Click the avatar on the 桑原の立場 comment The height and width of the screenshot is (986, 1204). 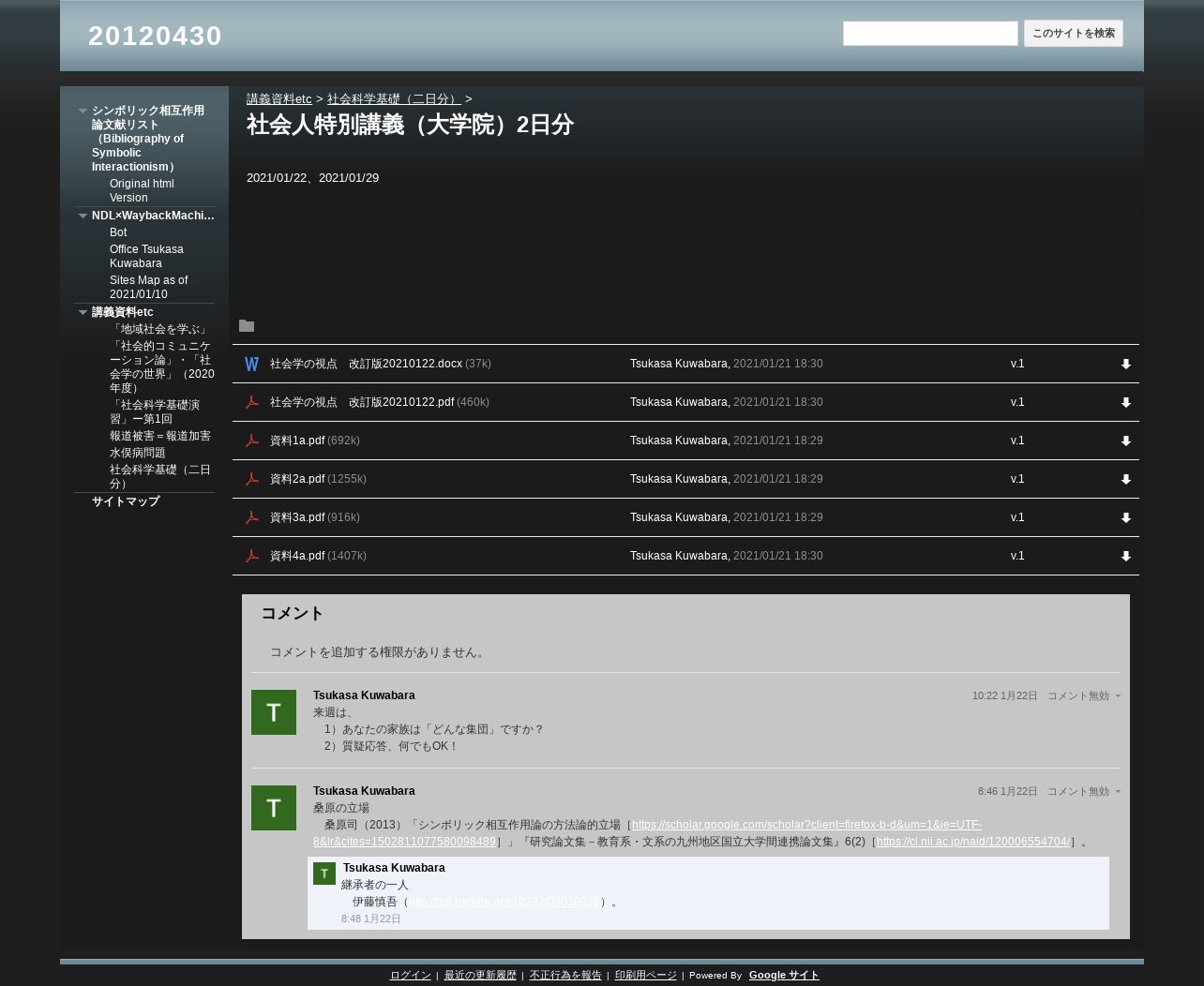(274, 808)
